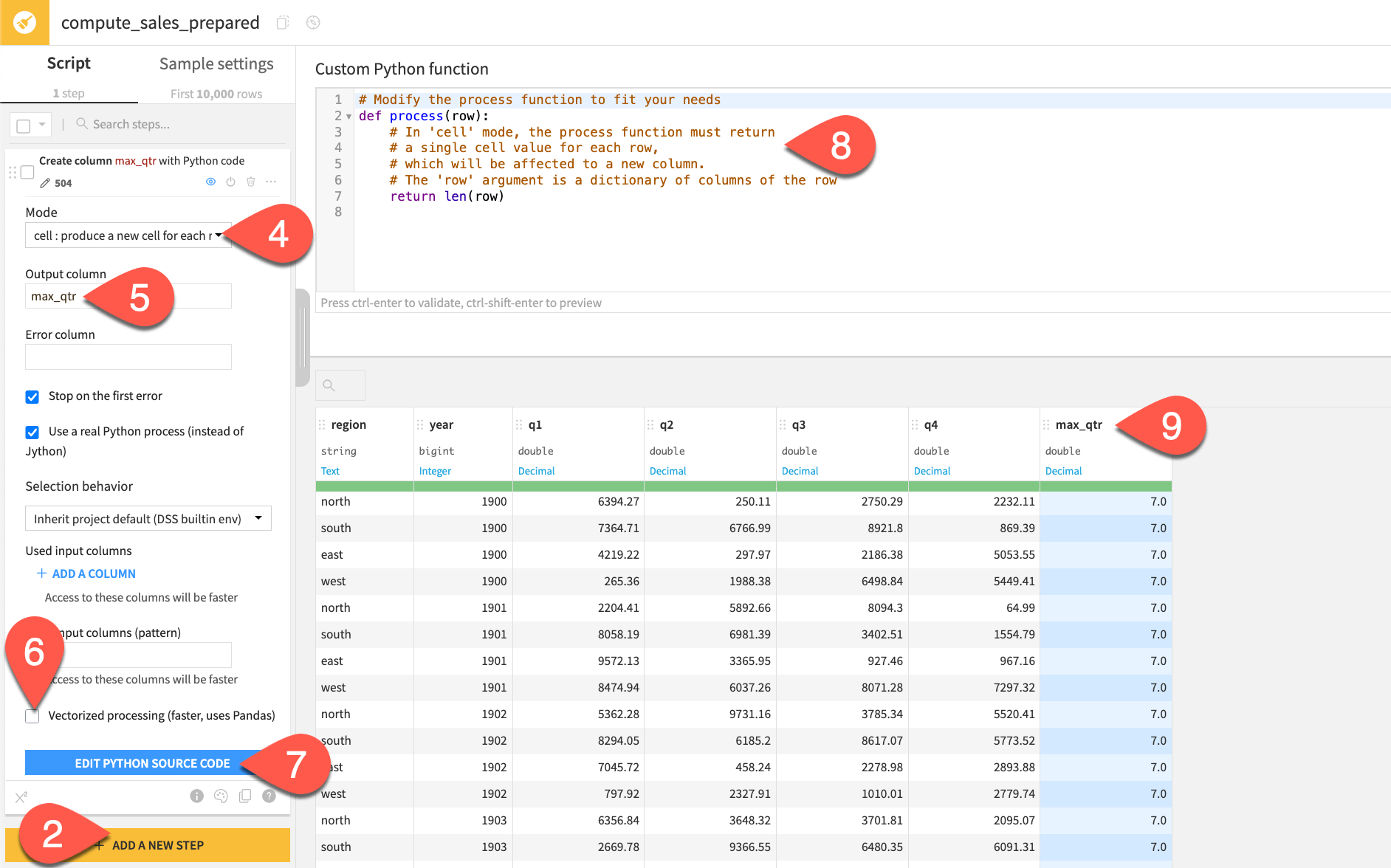1391x868 pixels.
Task: Open the Selection behavior env dropdown
Action: [x=148, y=518]
